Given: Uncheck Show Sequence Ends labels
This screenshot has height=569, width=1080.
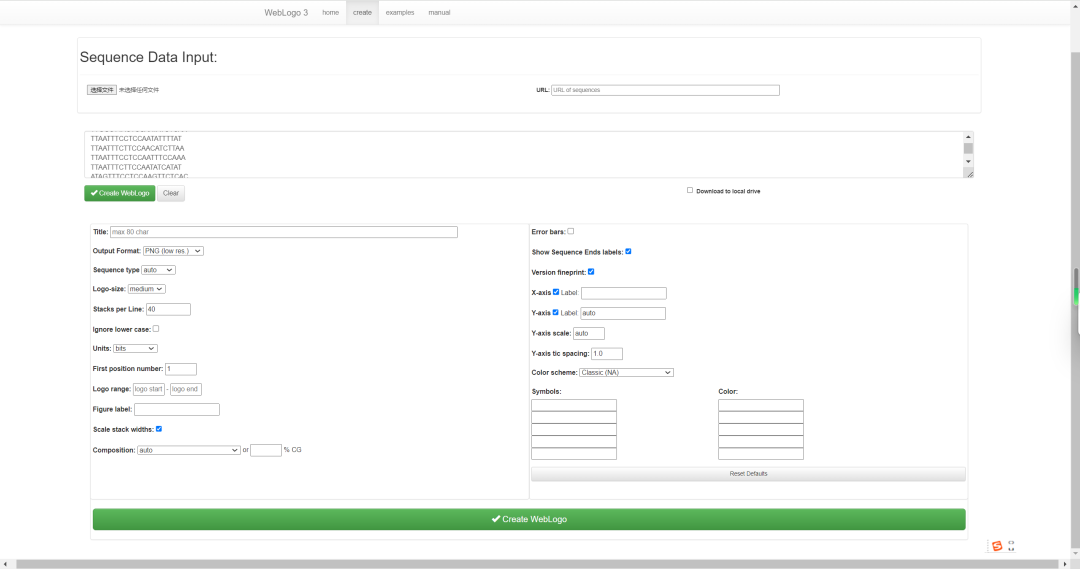Looking at the screenshot, I should click(628, 251).
